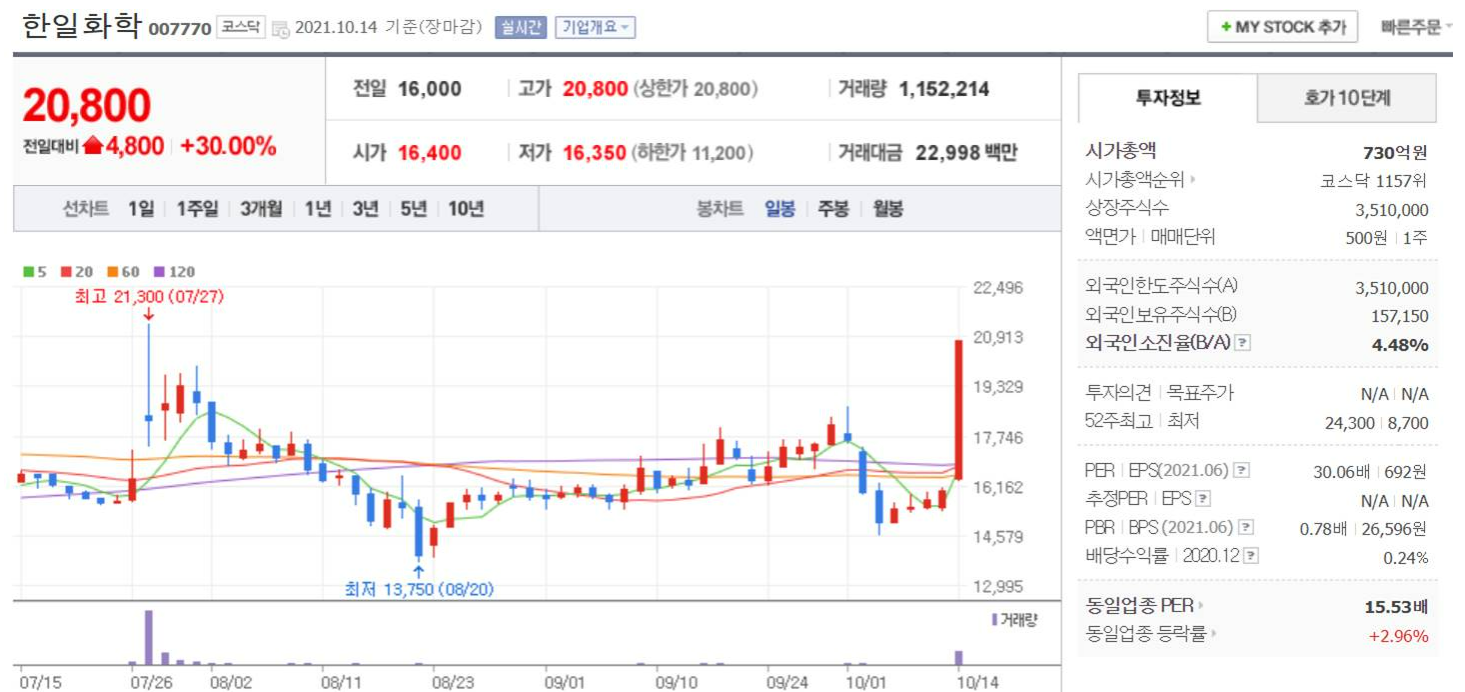Click the 실시간 realtime button
Screen dimensions: 1465x692
coord(520,27)
